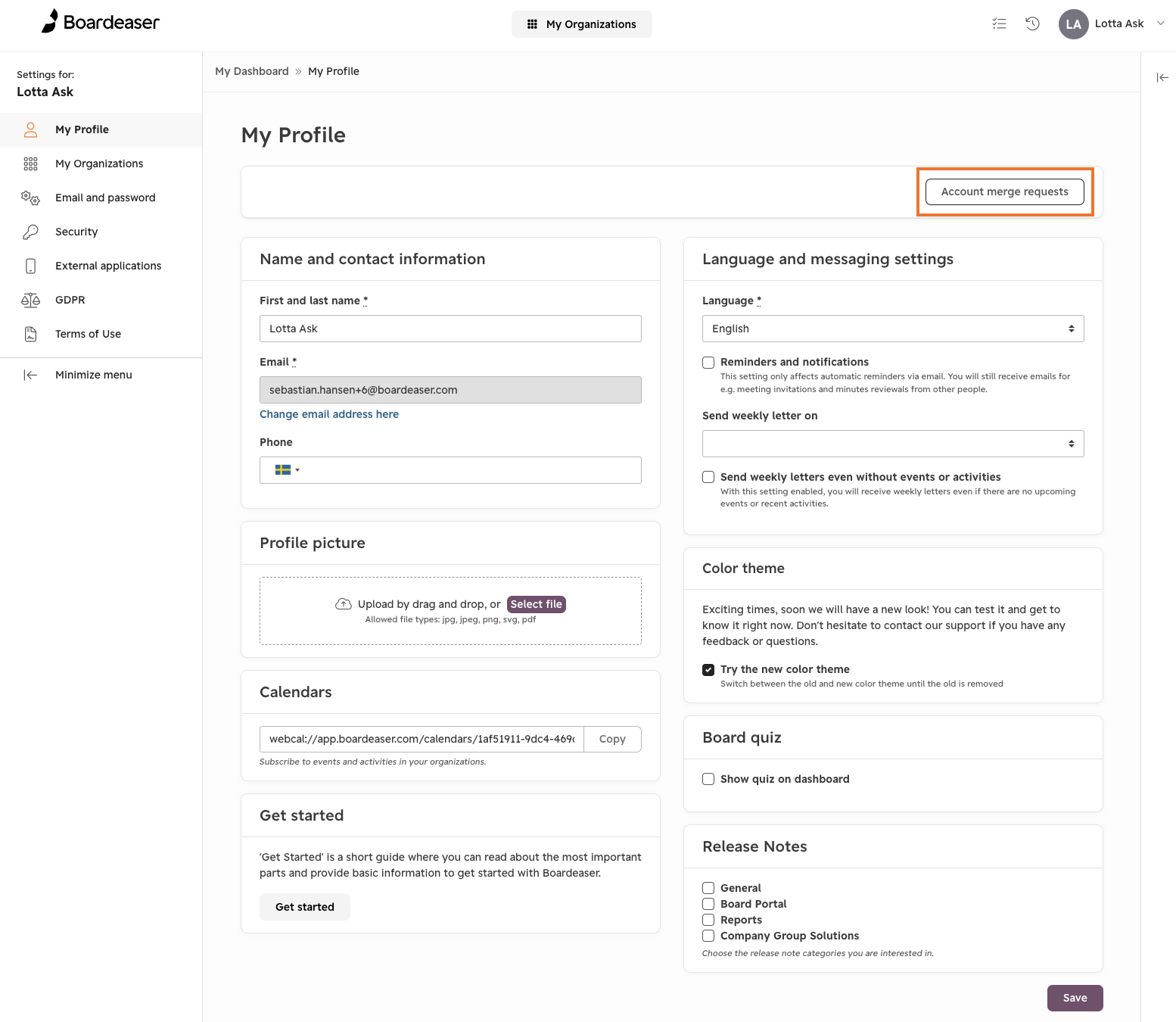Click the 'Allowed file types' hint text

tap(450, 619)
